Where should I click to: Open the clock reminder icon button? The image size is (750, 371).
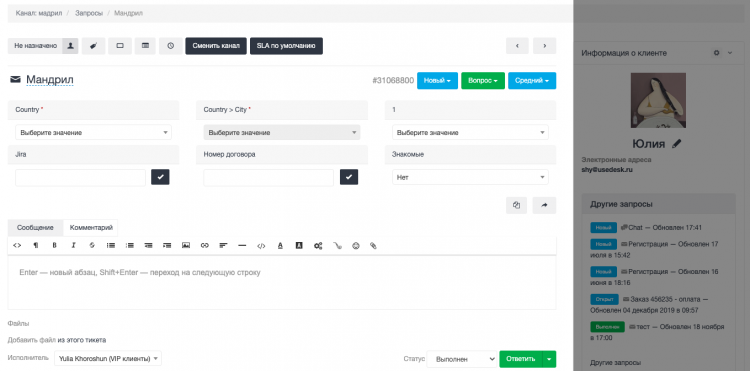point(171,46)
